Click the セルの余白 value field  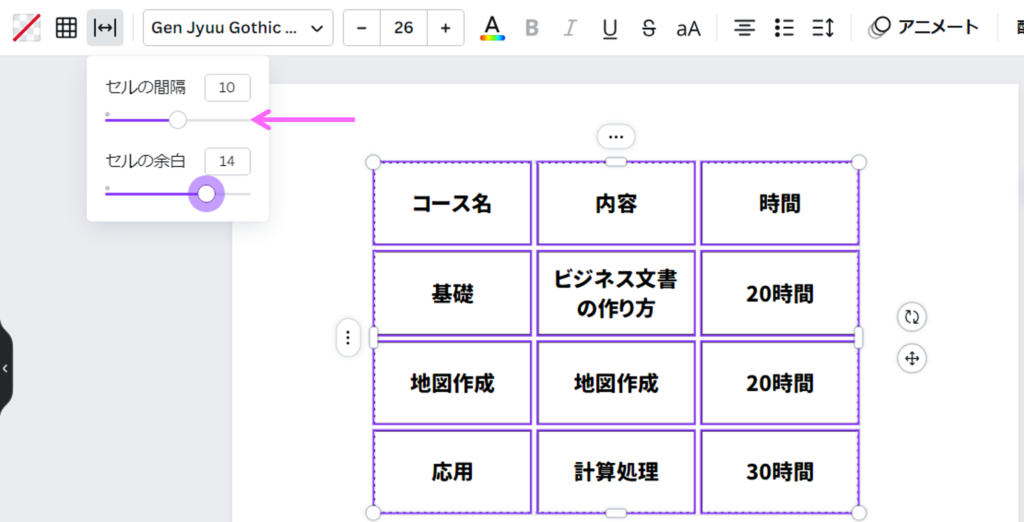(x=227, y=161)
